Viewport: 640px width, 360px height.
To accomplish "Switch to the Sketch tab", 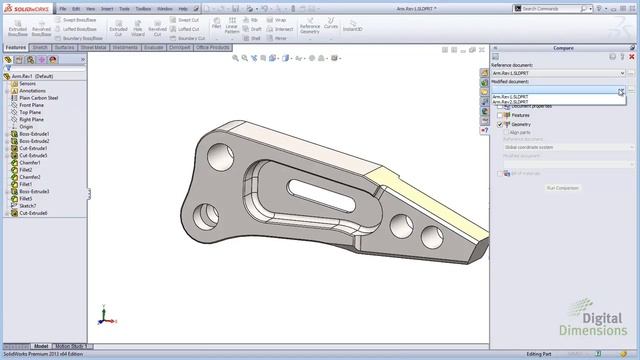I will [40, 48].
